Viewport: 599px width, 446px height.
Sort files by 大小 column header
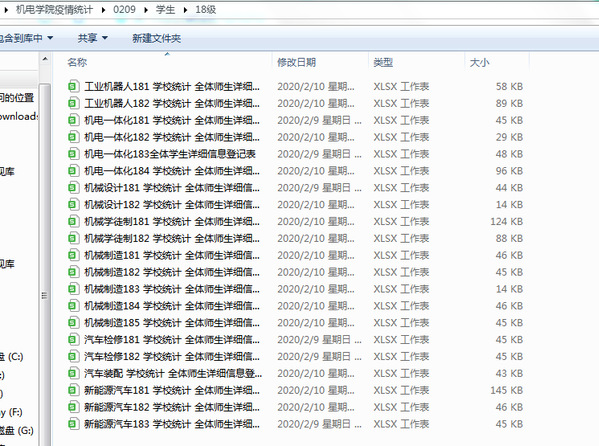pos(479,62)
